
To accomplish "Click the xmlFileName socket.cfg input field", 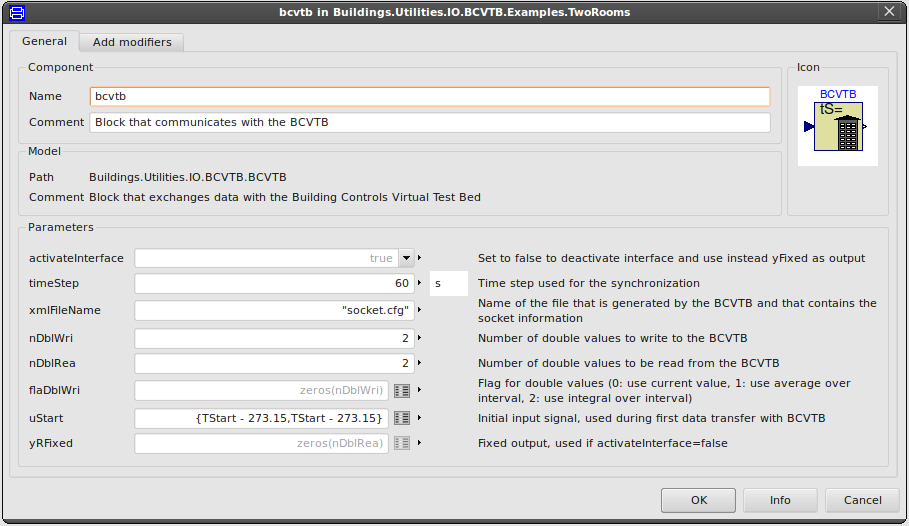I will pyautogui.click(x=275, y=310).
